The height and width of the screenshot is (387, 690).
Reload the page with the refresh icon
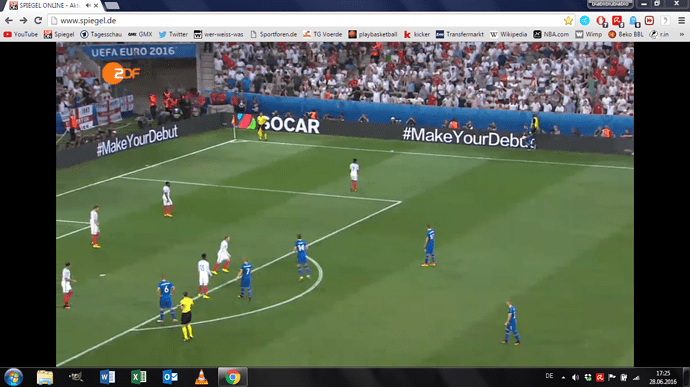tap(38, 21)
